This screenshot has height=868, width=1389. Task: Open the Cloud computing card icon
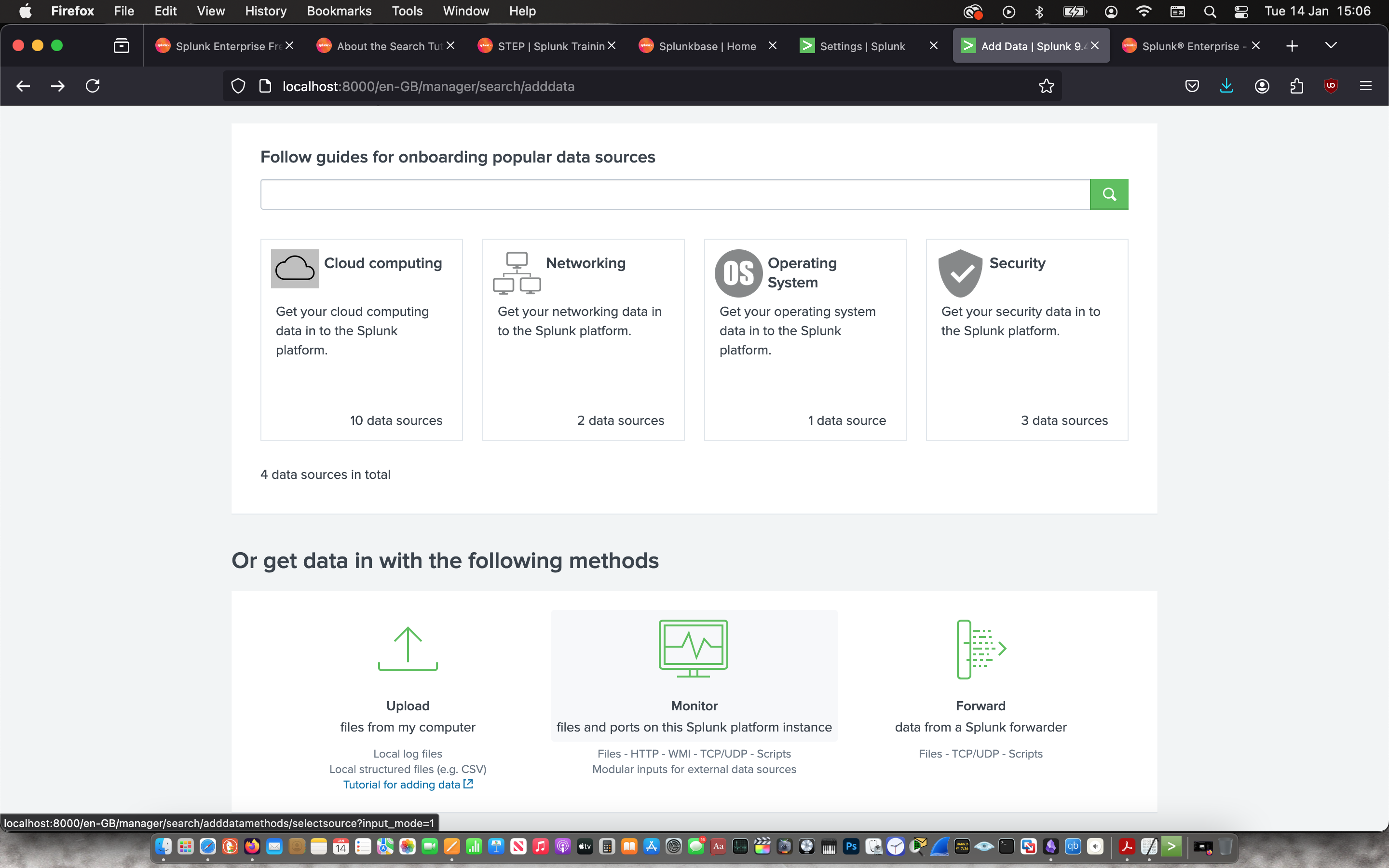[x=295, y=269]
